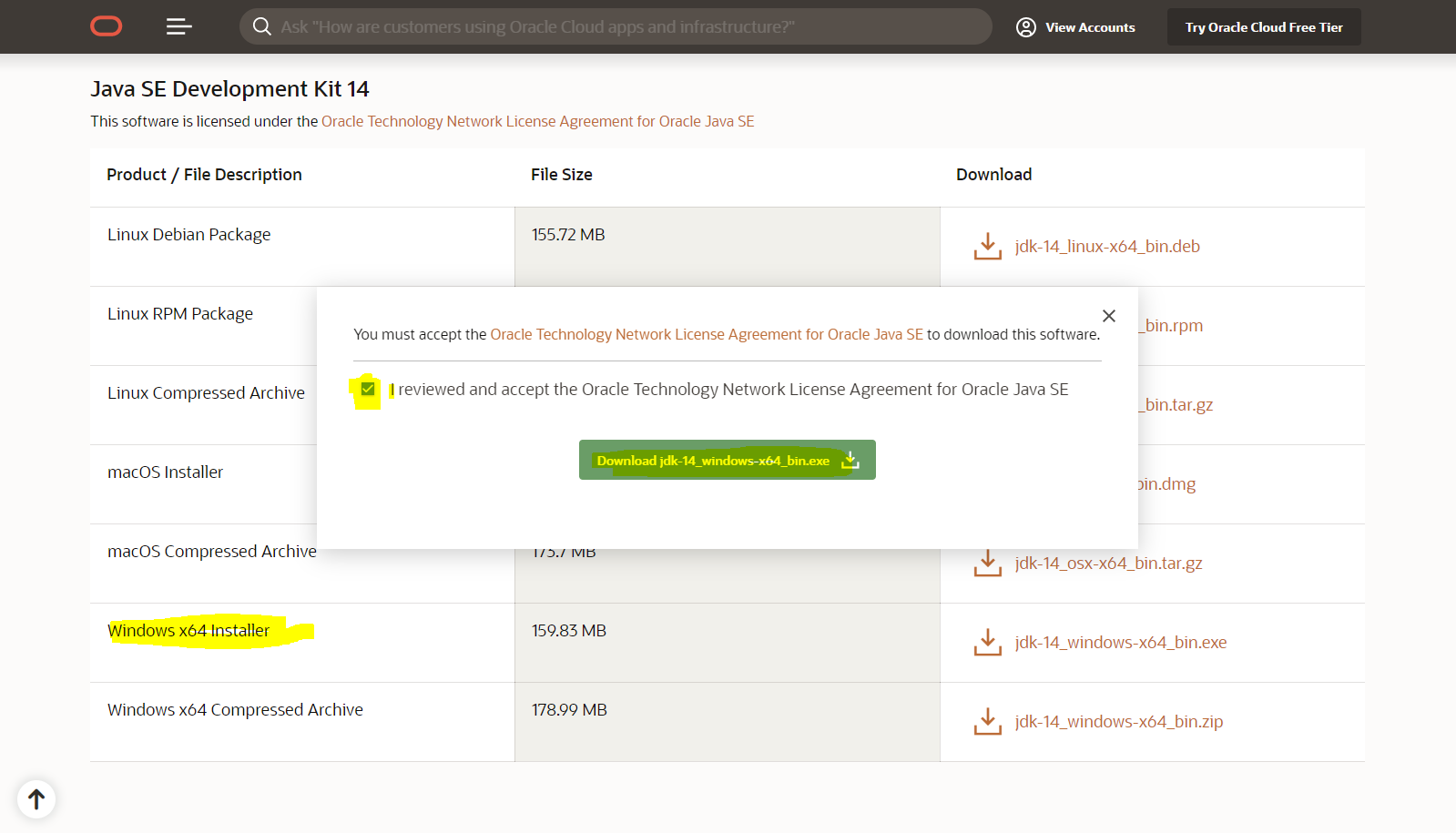The width and height of the screenshot is (1456, 833).
Task: Click jdk-14_windows-x64_bin.exe table link
Action: point(1121,642)
